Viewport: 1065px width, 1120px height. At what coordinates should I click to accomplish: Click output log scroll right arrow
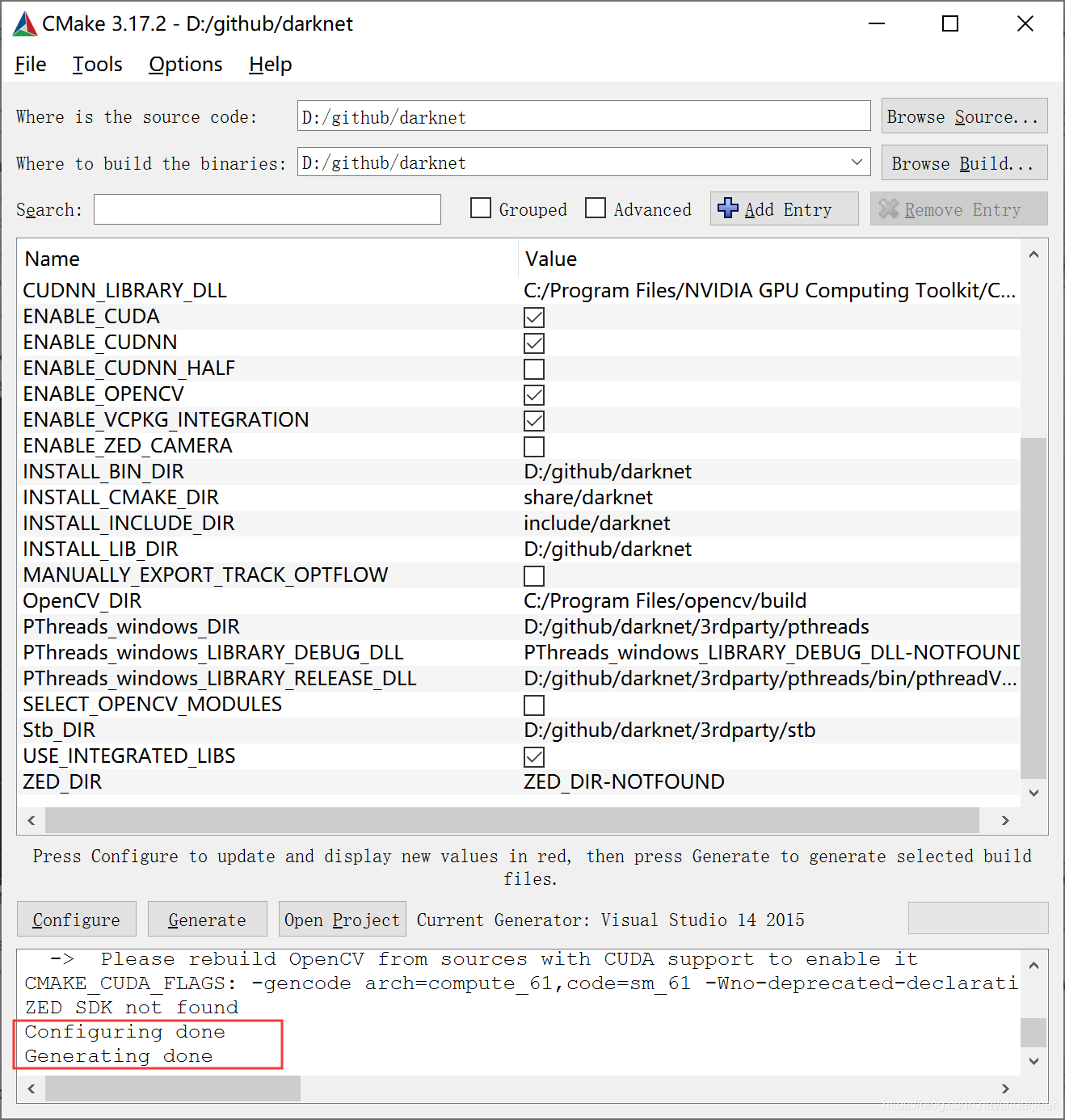tap(1005, 1088)
